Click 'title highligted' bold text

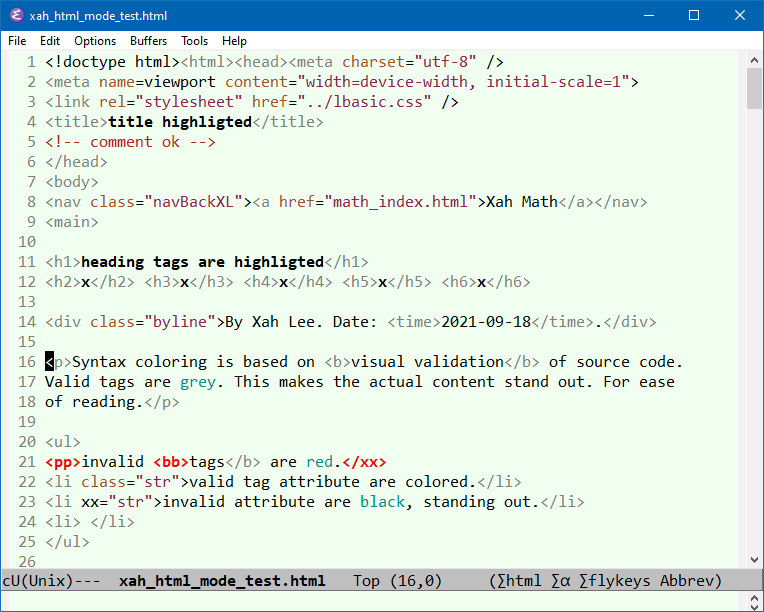pos(180,122)
